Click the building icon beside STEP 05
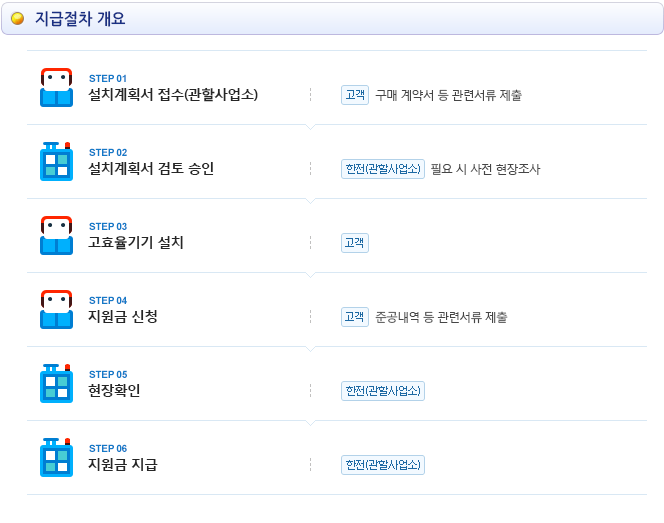664x523 pixels. pos(56,383)
